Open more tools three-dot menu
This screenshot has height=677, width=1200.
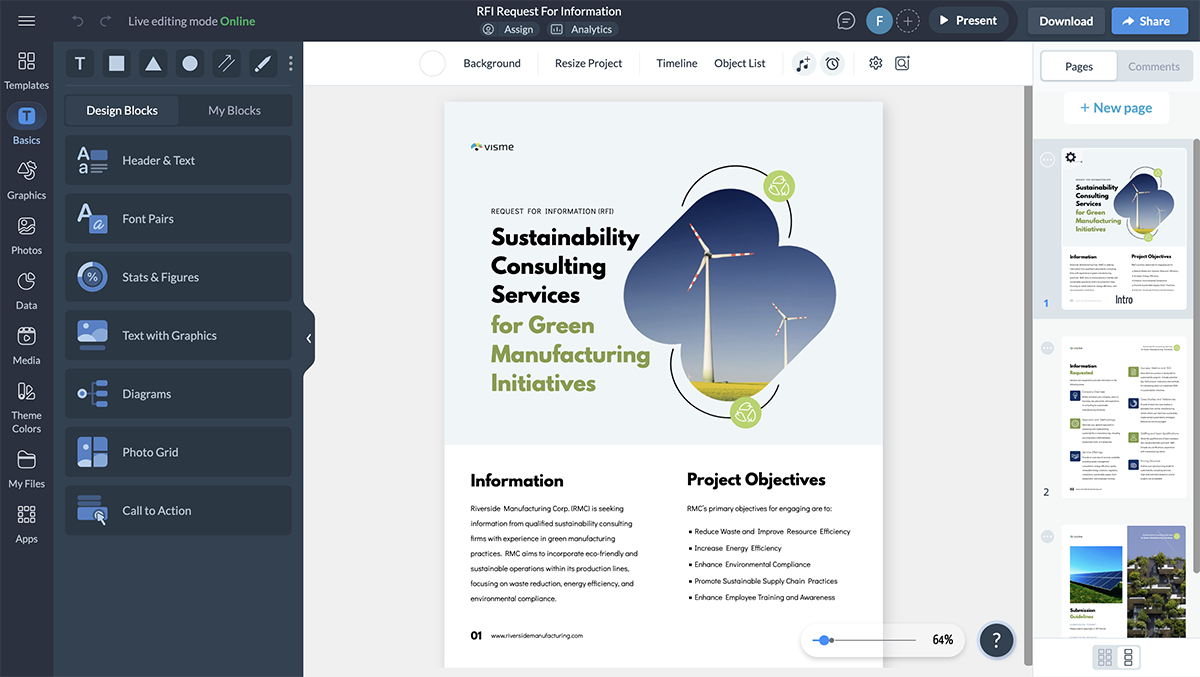click(x=291, y=64)
